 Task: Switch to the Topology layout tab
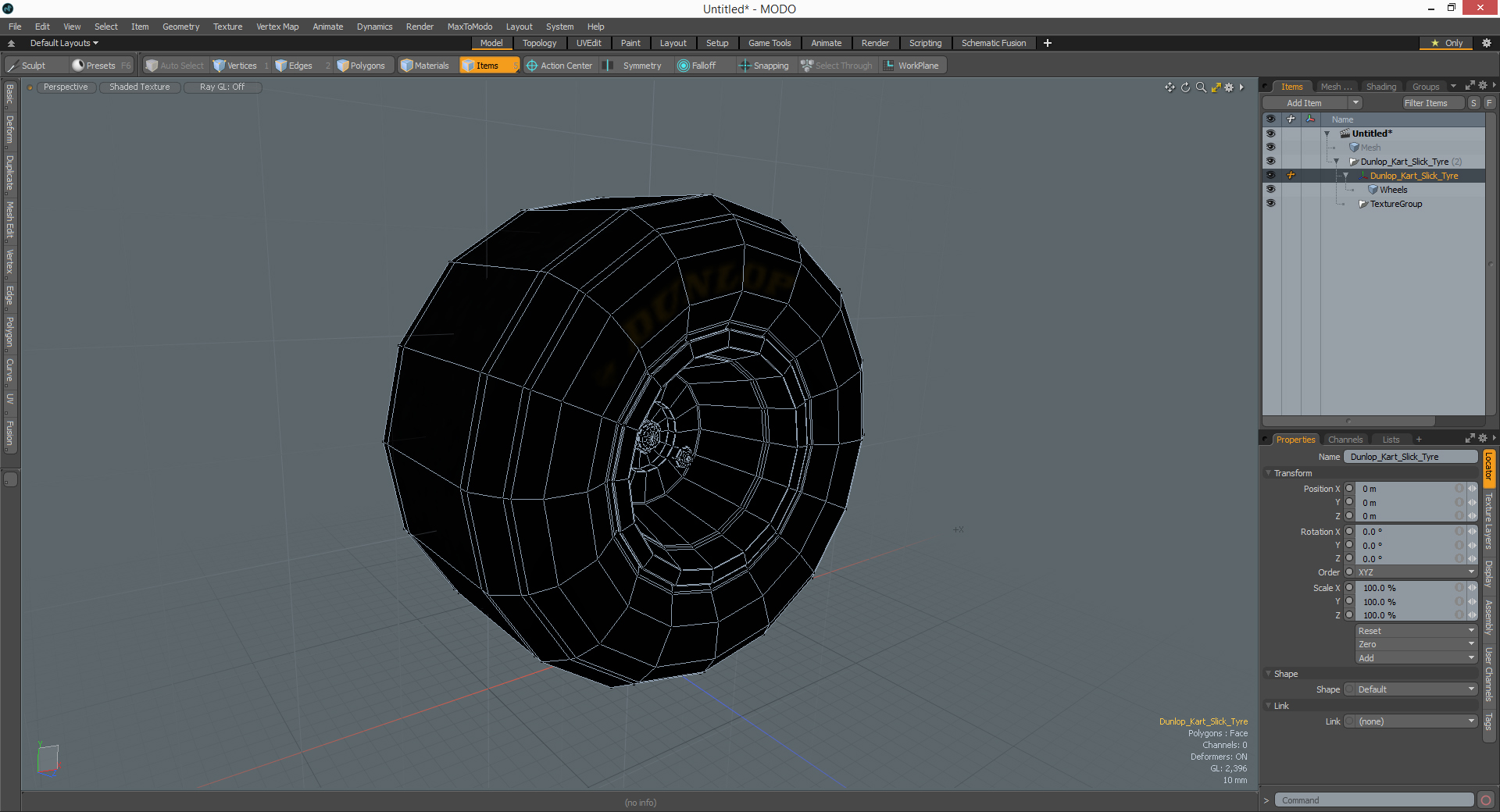coord(540,43)
